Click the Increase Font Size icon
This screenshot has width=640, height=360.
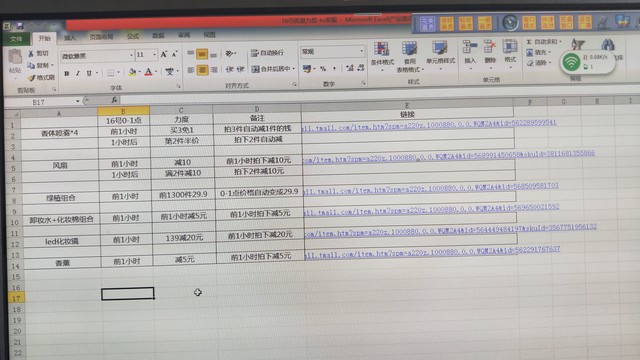pos(164,54)
